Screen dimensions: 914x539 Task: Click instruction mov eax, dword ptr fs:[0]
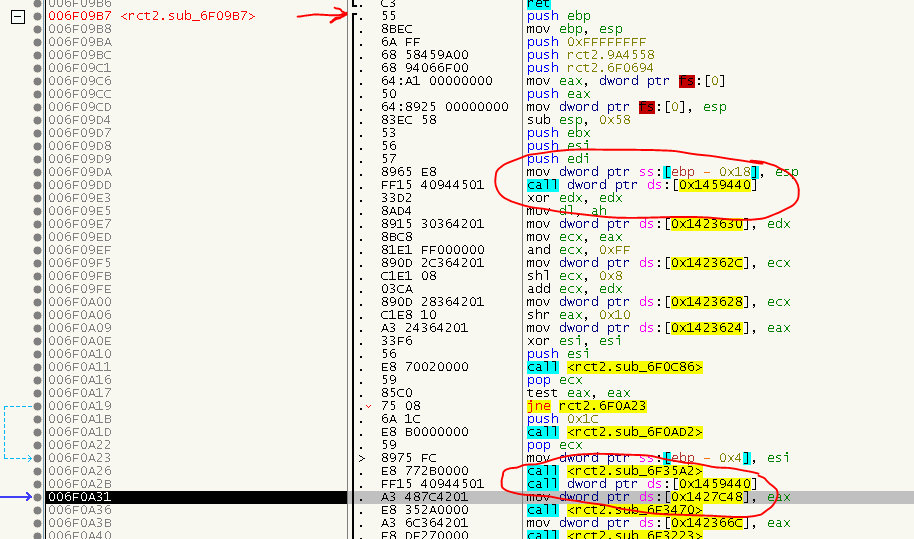(626, 81)
